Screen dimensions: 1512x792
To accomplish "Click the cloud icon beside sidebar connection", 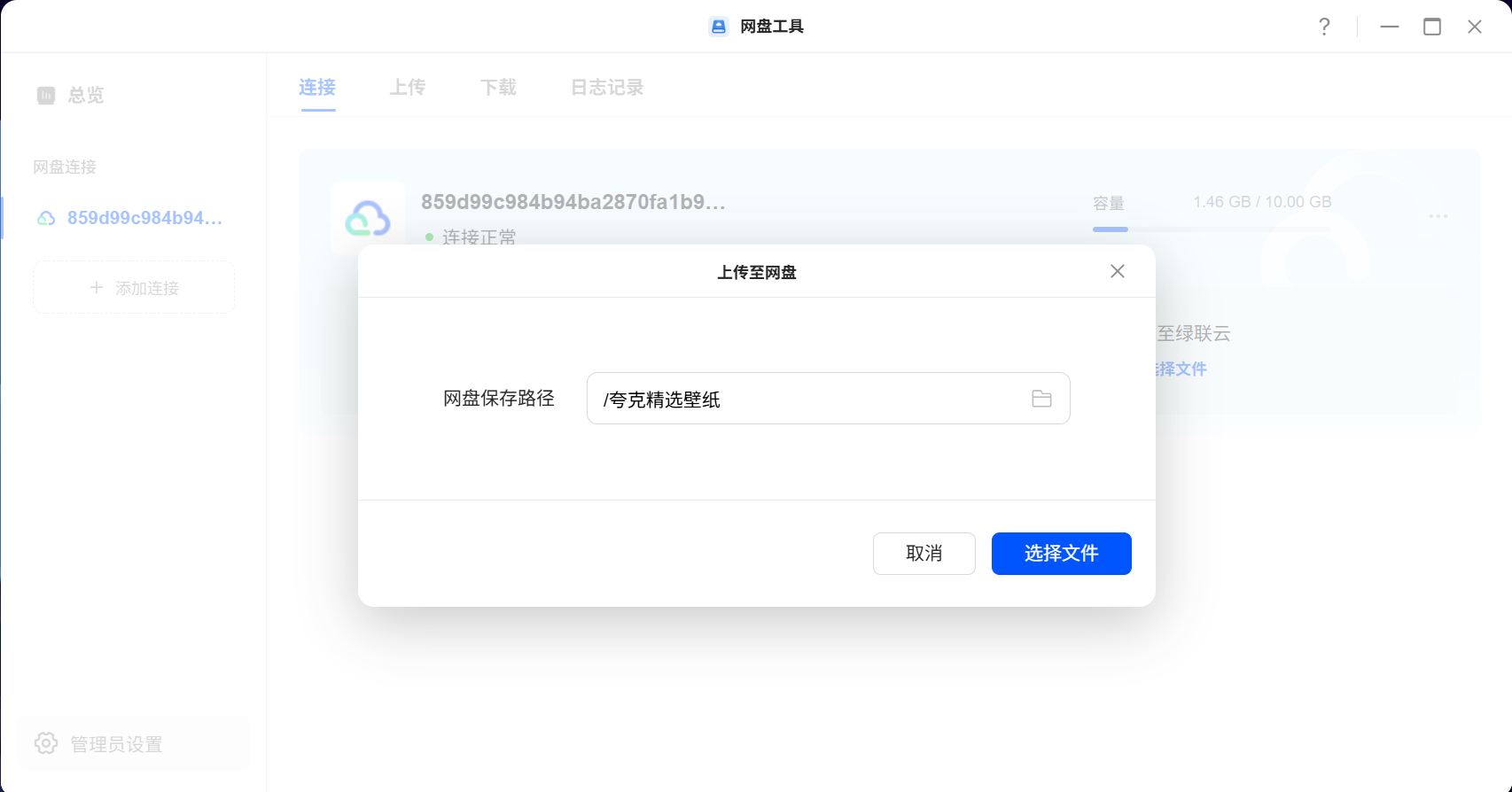I will (46, 218).
